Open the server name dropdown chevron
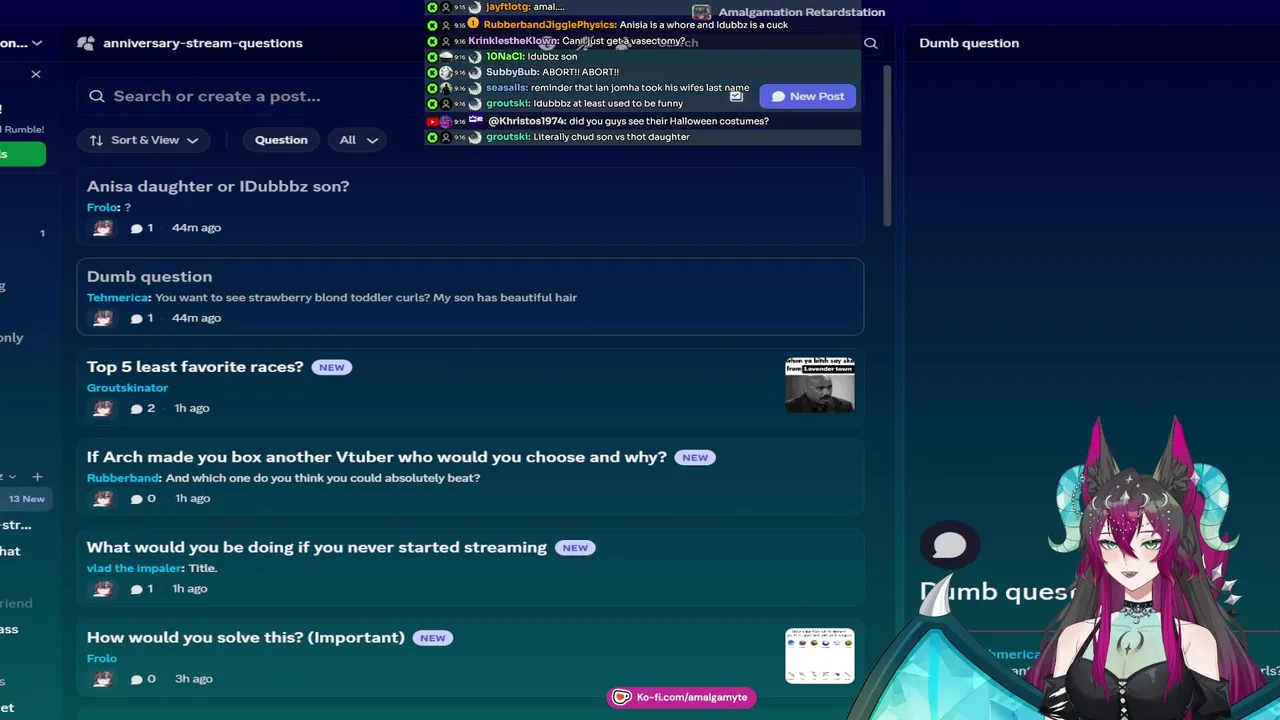 [x=37, y=43]
